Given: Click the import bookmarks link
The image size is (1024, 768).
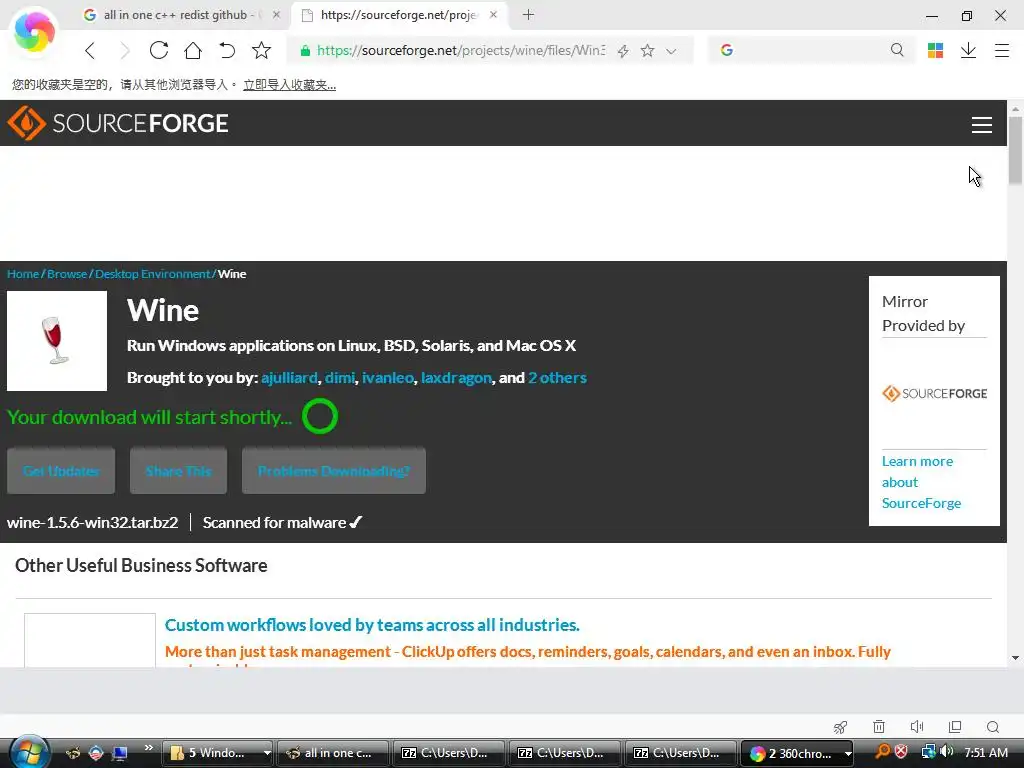Looking at the screenshot, I should [x=289, y=85].
